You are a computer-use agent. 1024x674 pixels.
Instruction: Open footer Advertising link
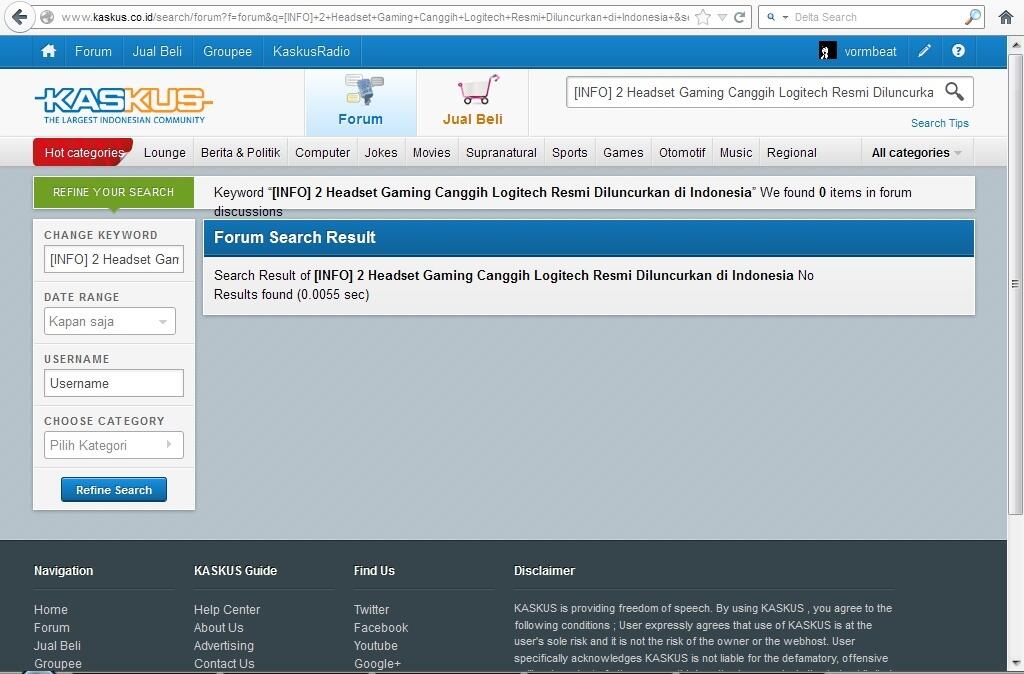pos(223,645)
